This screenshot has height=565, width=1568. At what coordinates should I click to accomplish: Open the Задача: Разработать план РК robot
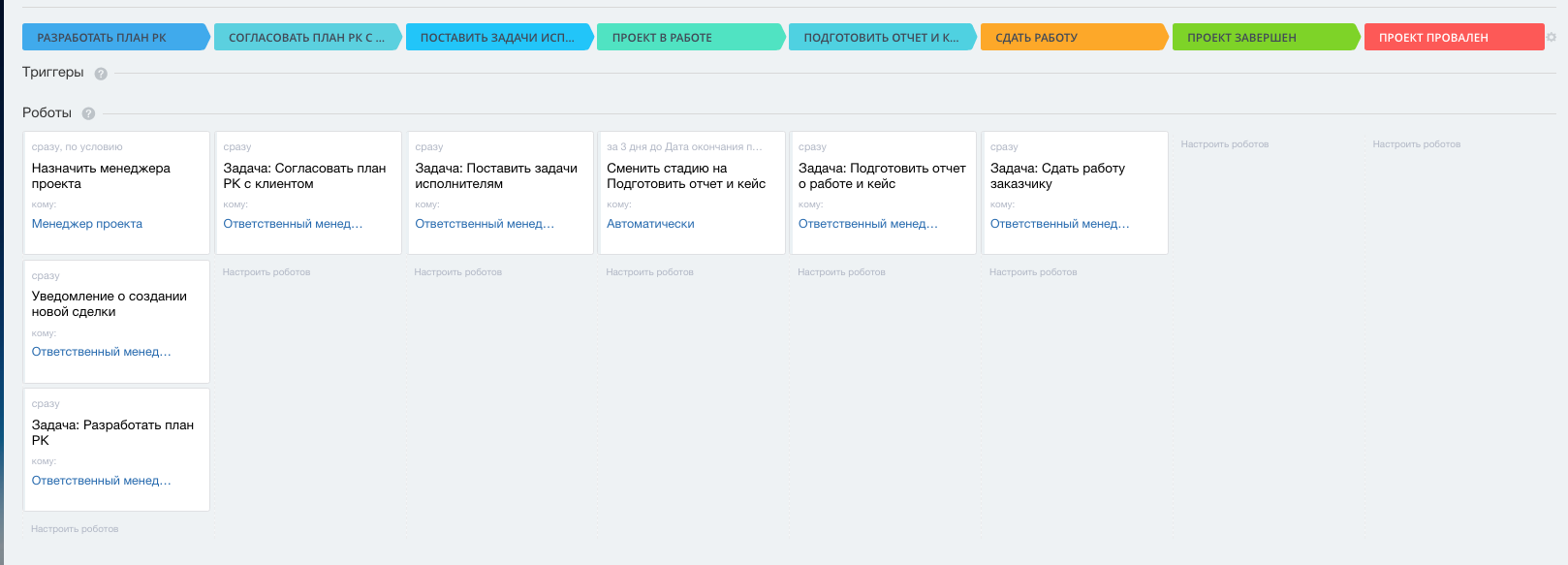[112, 432]
